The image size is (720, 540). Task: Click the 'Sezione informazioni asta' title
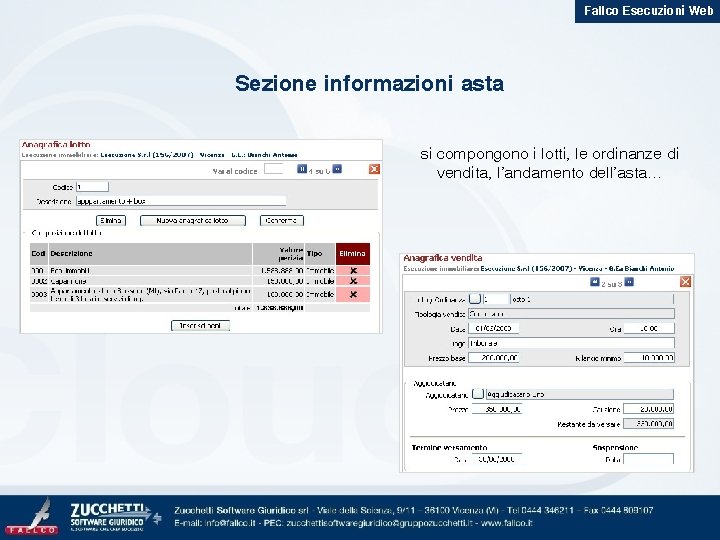coord(370,84)
